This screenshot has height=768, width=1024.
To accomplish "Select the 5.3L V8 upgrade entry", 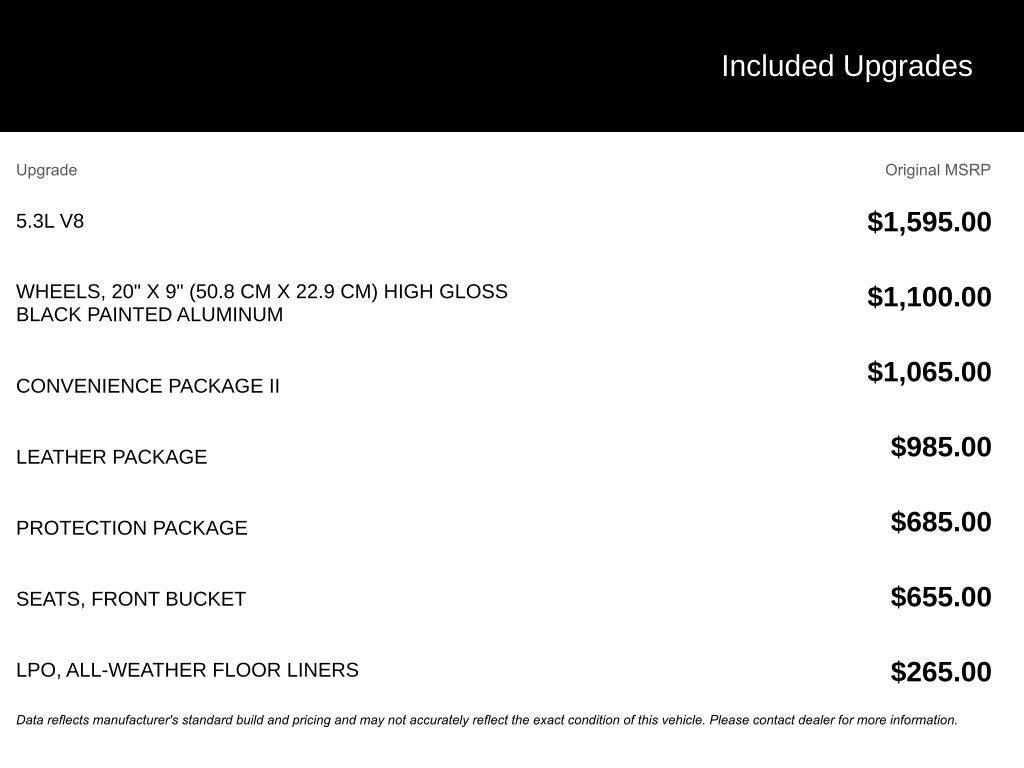I will pos(50,221).
